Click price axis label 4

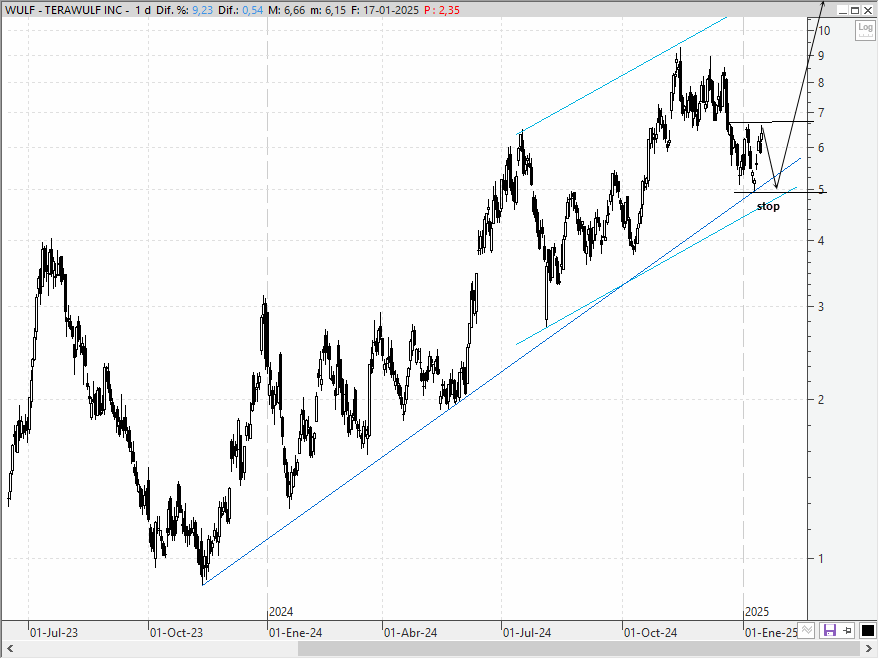click(x=821, y=241)
